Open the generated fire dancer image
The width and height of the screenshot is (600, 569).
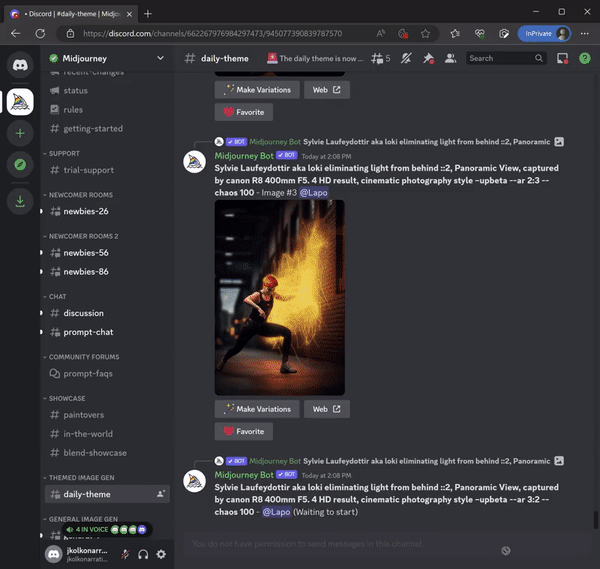tap(280, 298)
